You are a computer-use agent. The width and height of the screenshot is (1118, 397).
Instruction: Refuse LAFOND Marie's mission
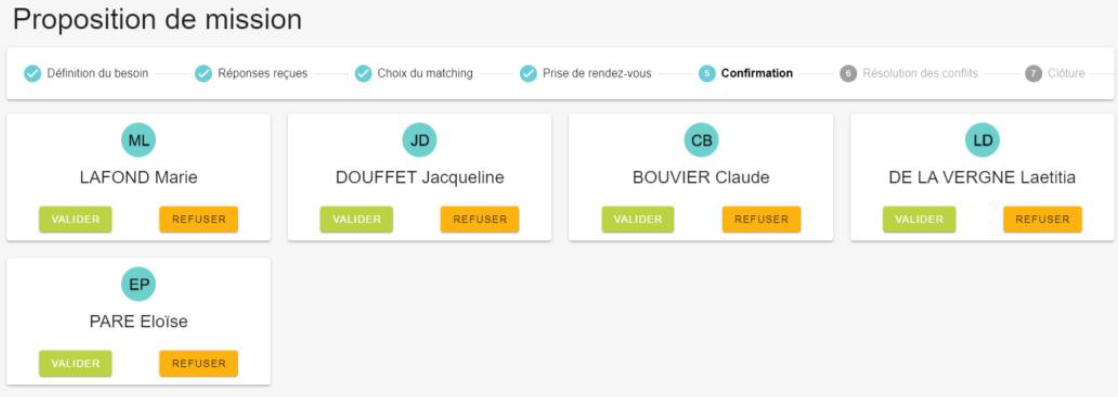point(199,220)
